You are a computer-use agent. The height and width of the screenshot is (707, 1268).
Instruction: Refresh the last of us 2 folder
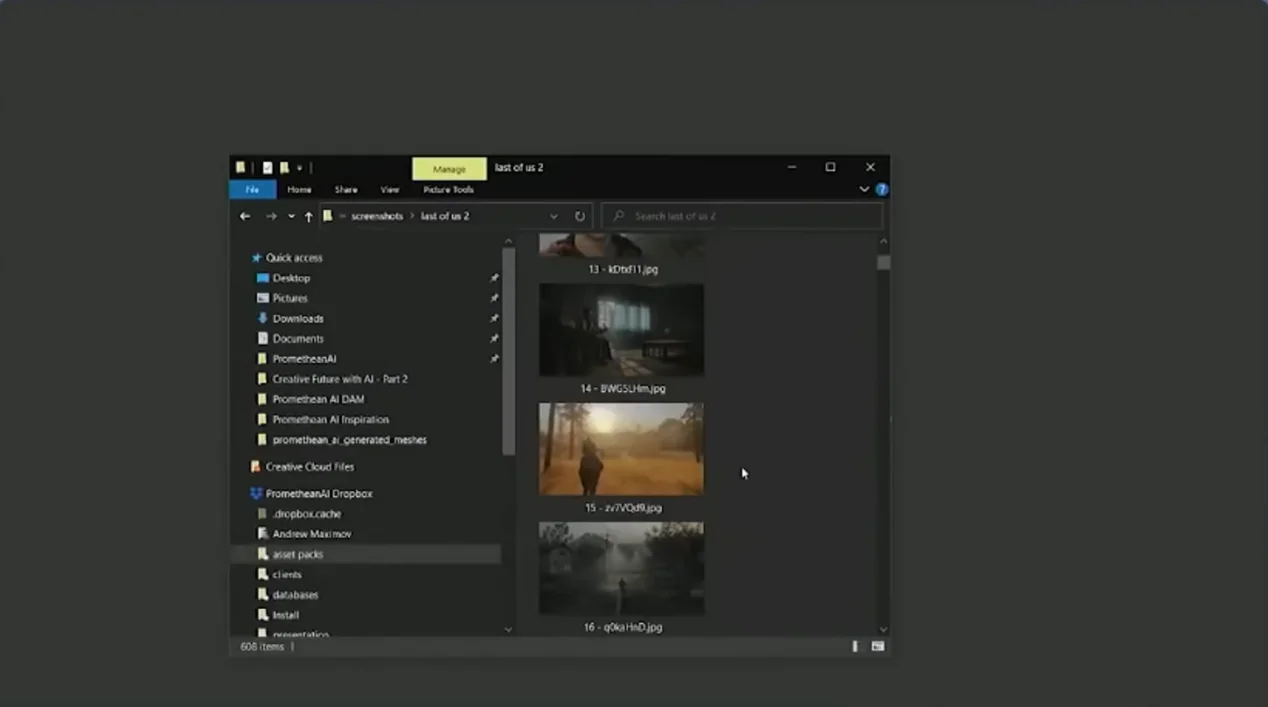coord(580,216)
